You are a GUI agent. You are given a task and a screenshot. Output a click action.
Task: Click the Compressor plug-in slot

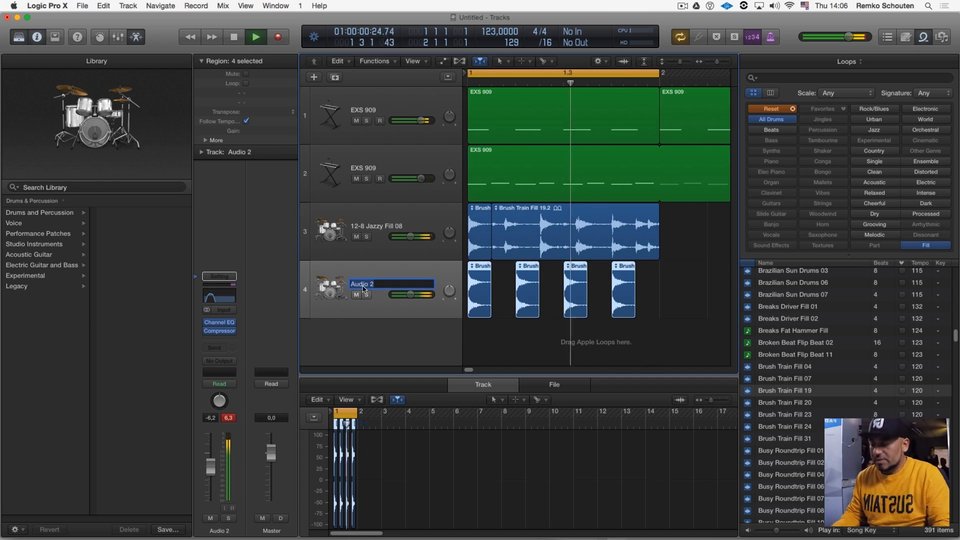point(219,331)
